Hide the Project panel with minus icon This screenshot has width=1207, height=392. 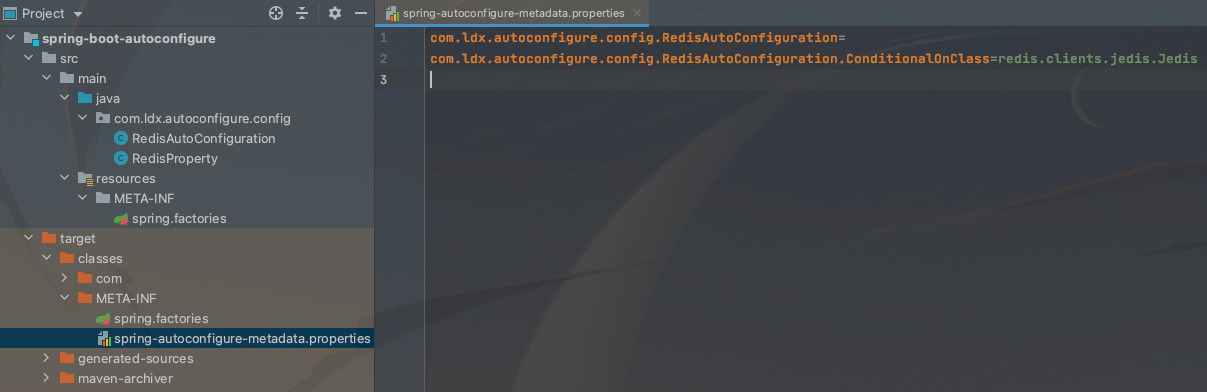pyautogui.click(x=361, y=13)
